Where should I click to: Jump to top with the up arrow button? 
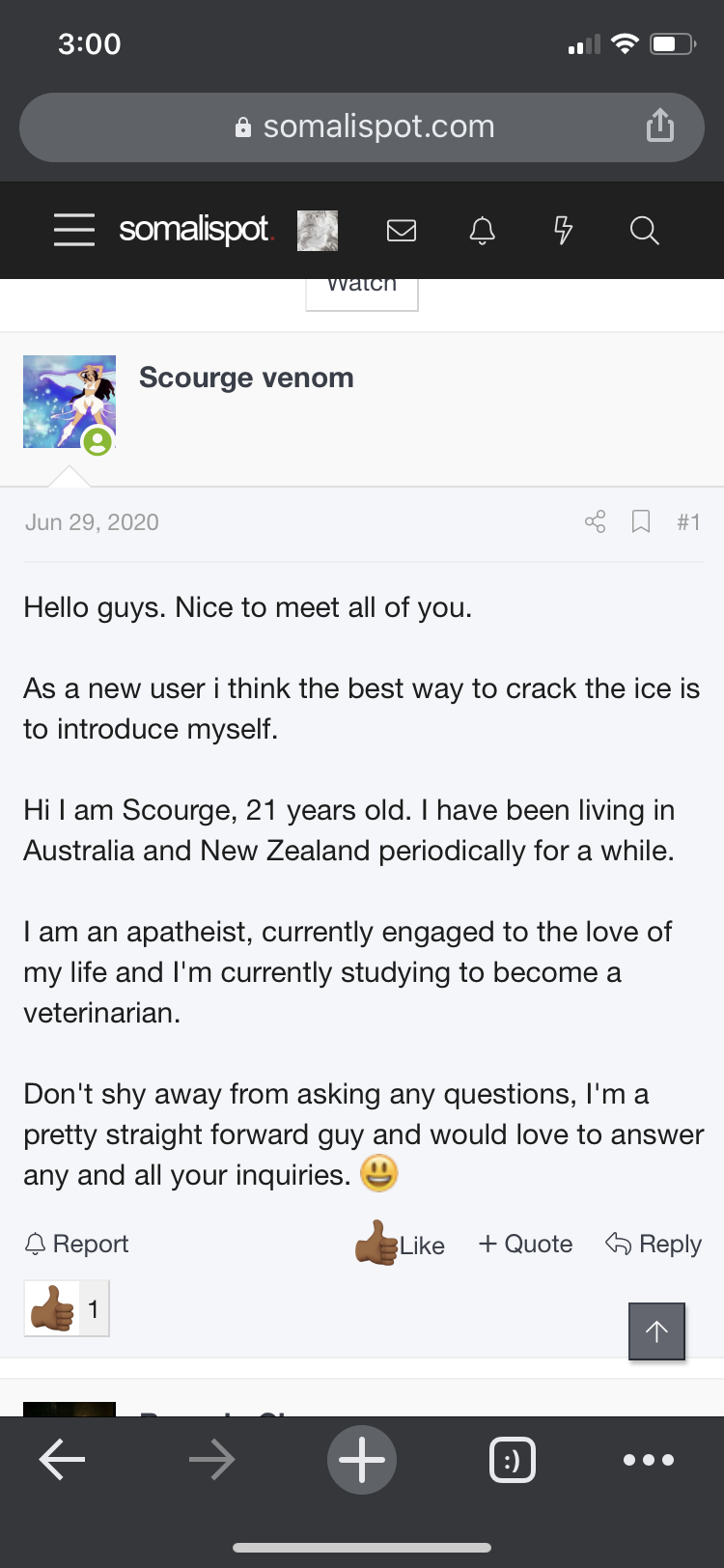(656, 1331)
